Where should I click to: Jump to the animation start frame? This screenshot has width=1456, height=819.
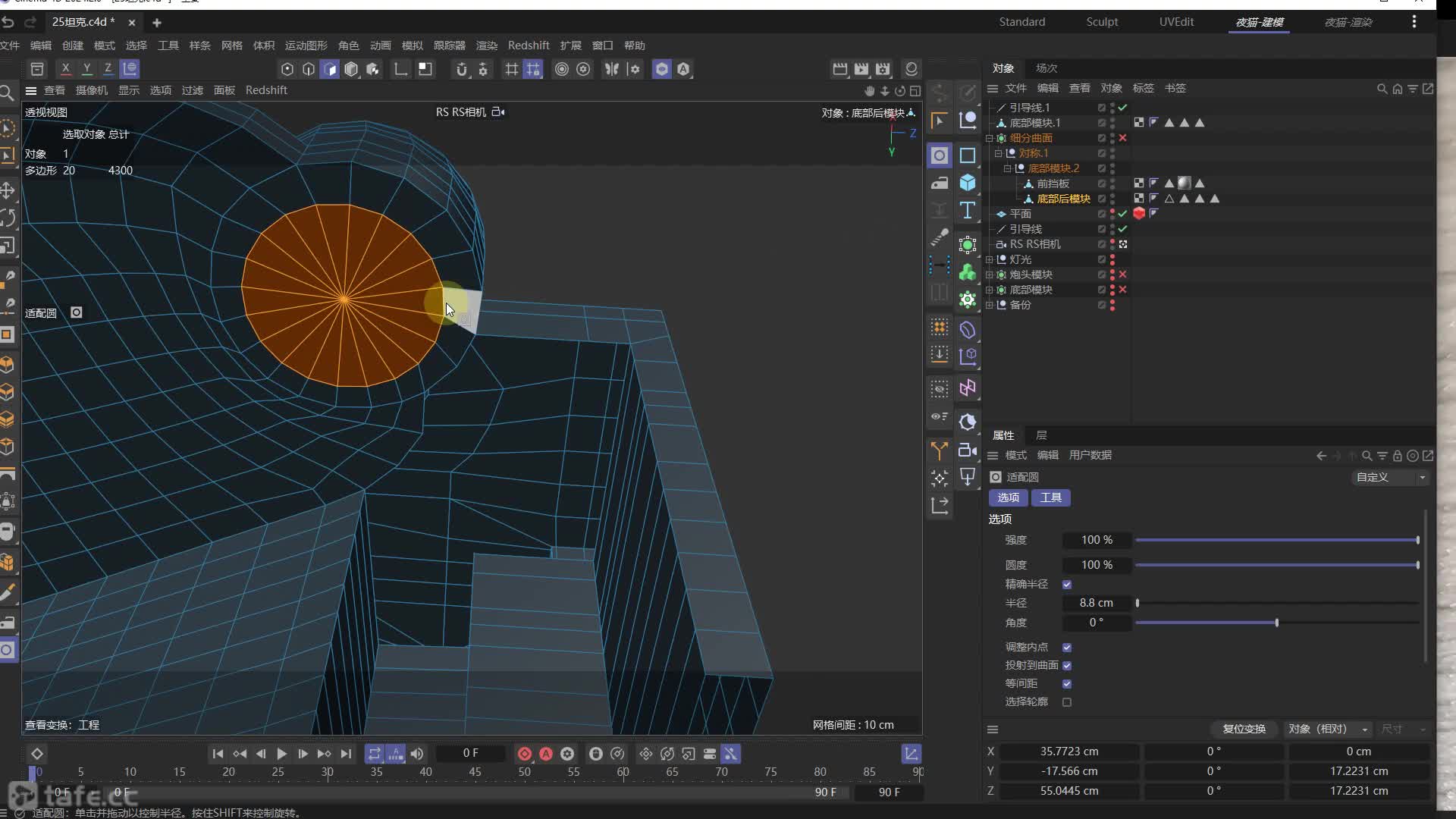(218, 754)
